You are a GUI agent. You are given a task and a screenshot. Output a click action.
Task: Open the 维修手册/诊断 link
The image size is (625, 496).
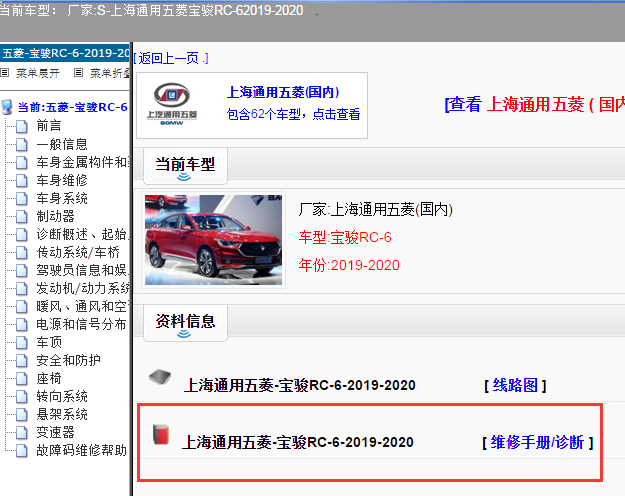pos(537,442)
